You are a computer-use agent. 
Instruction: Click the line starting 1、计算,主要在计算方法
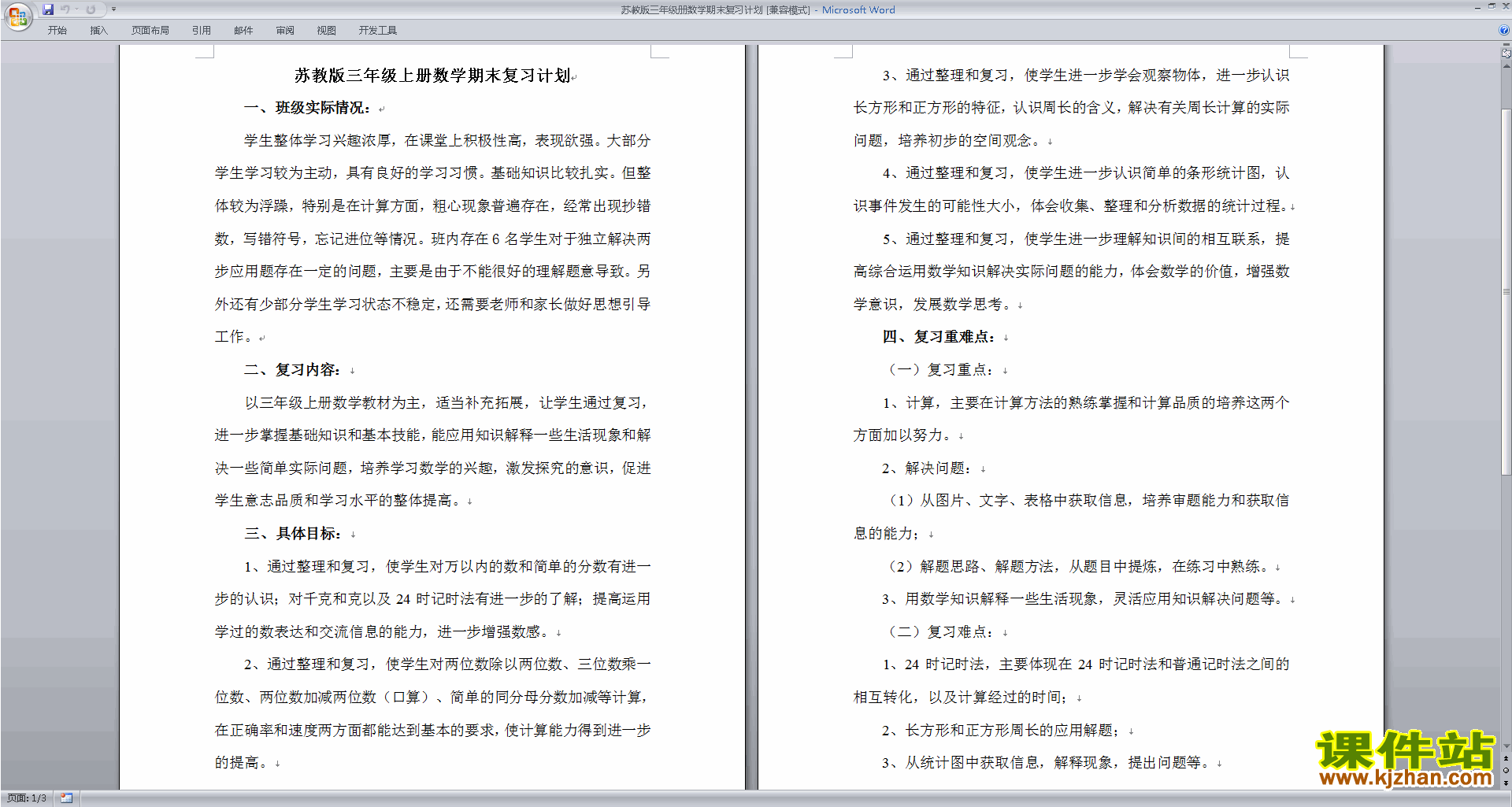[1086, 403]
